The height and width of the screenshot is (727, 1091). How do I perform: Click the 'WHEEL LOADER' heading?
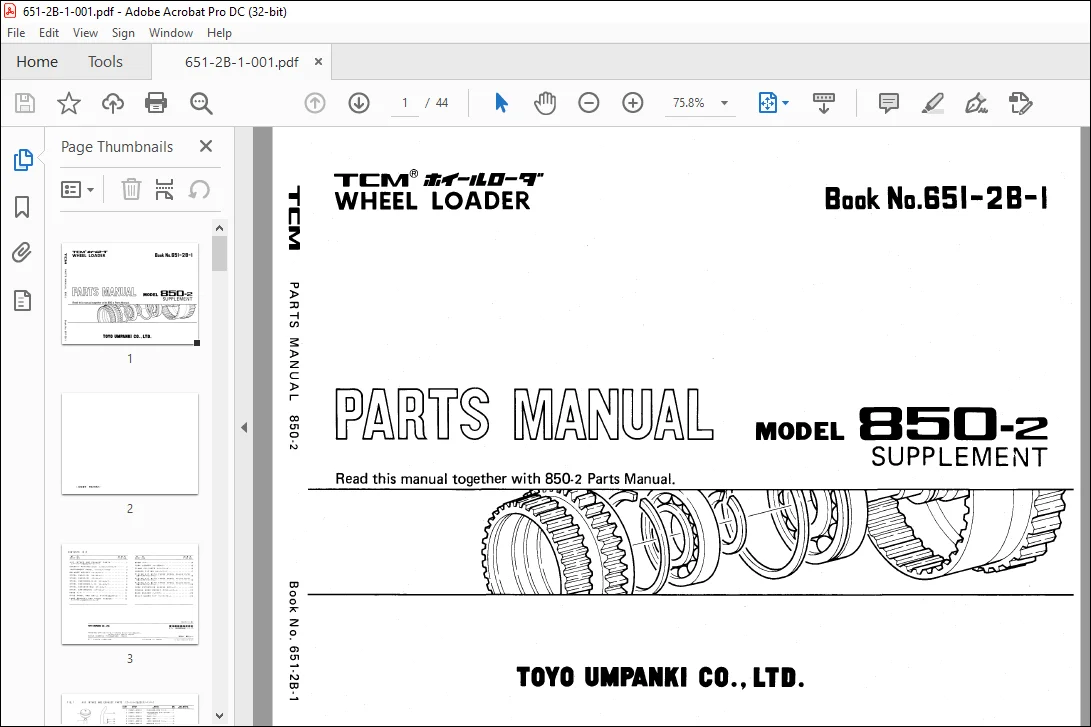(x=432, y=200)
